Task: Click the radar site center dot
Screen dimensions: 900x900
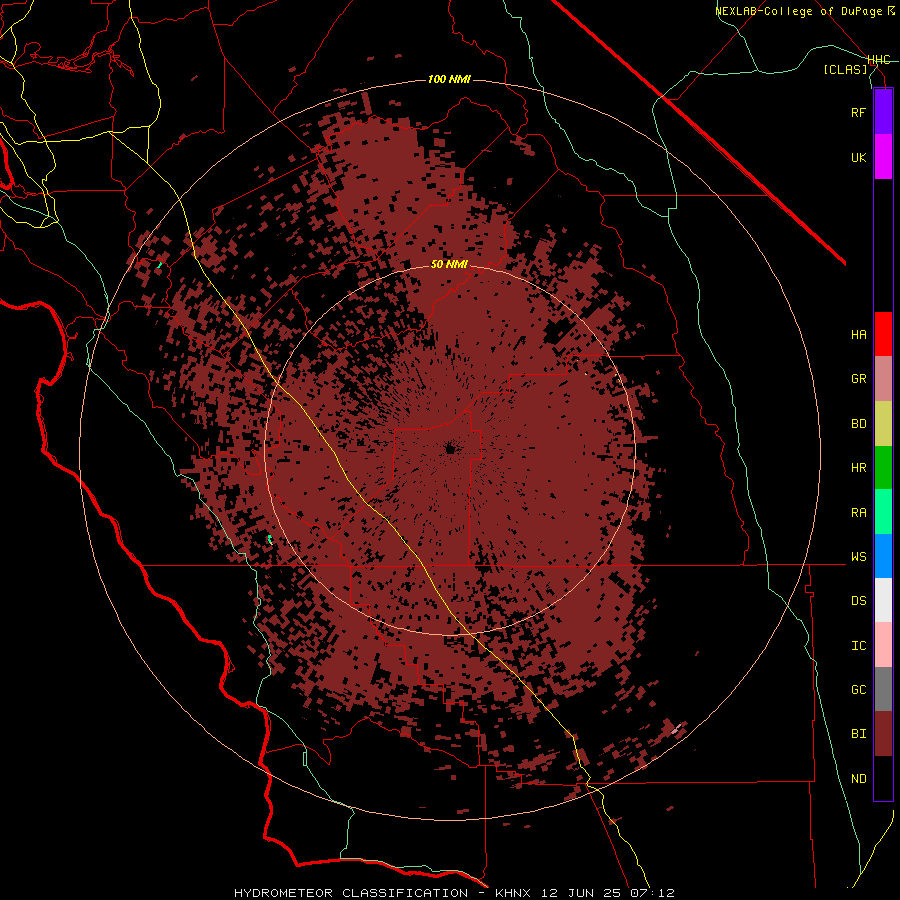Action: point(450,449)
